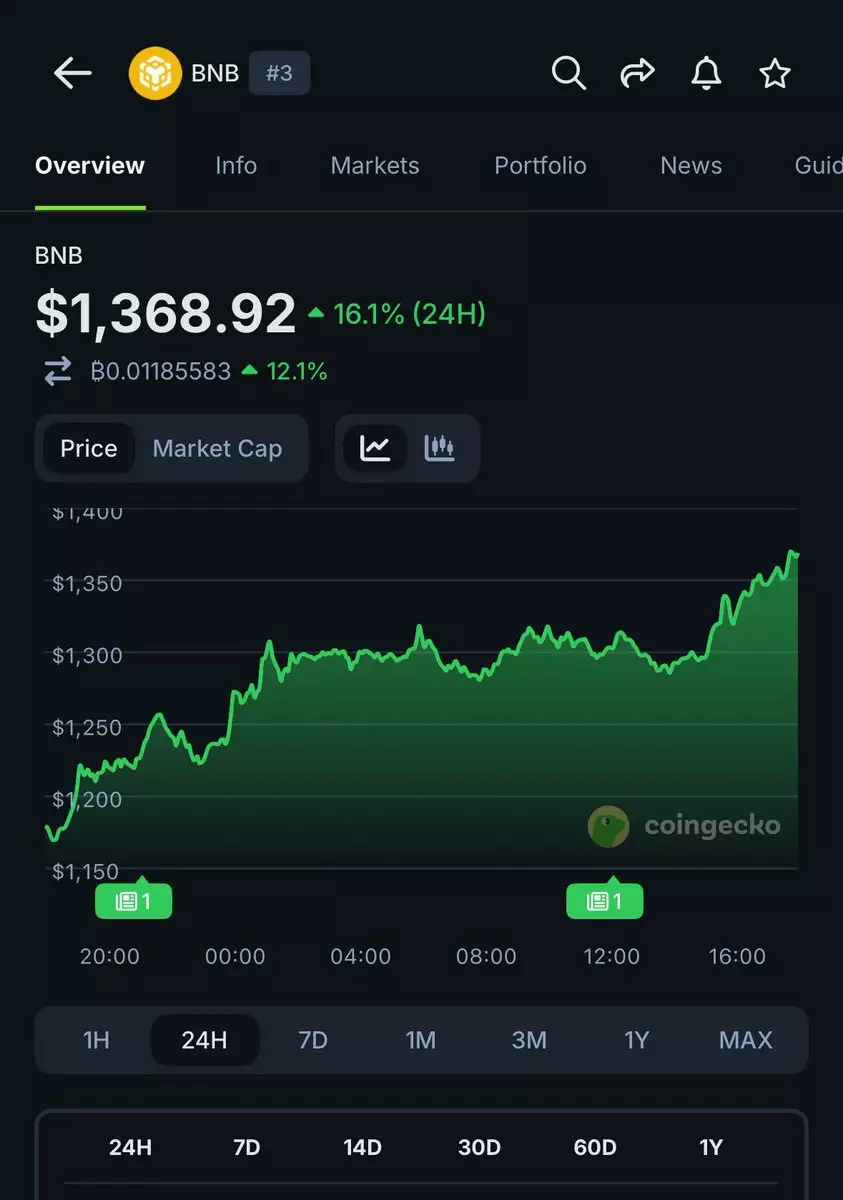Viewport: 843px width, 1200px height.
Task: Show MAX chart time range
Action: point(746,1040)
